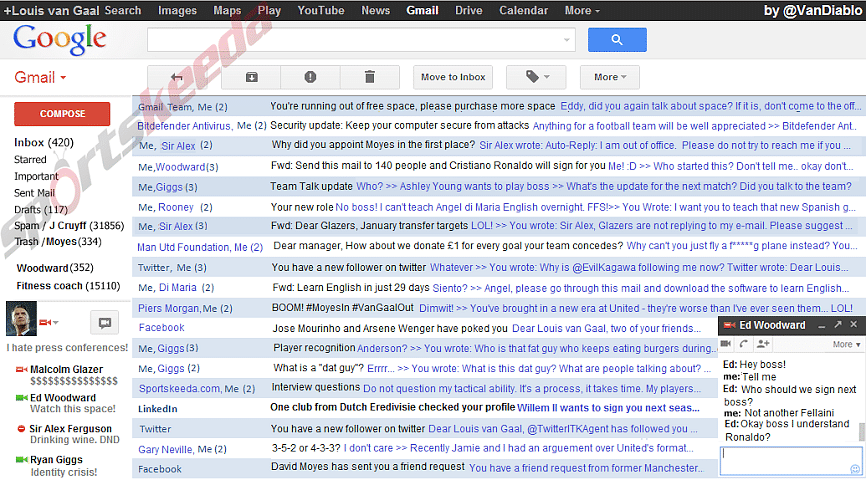Open News in top navigation bar
Screen dimensions: 866x480
point(376,10)
